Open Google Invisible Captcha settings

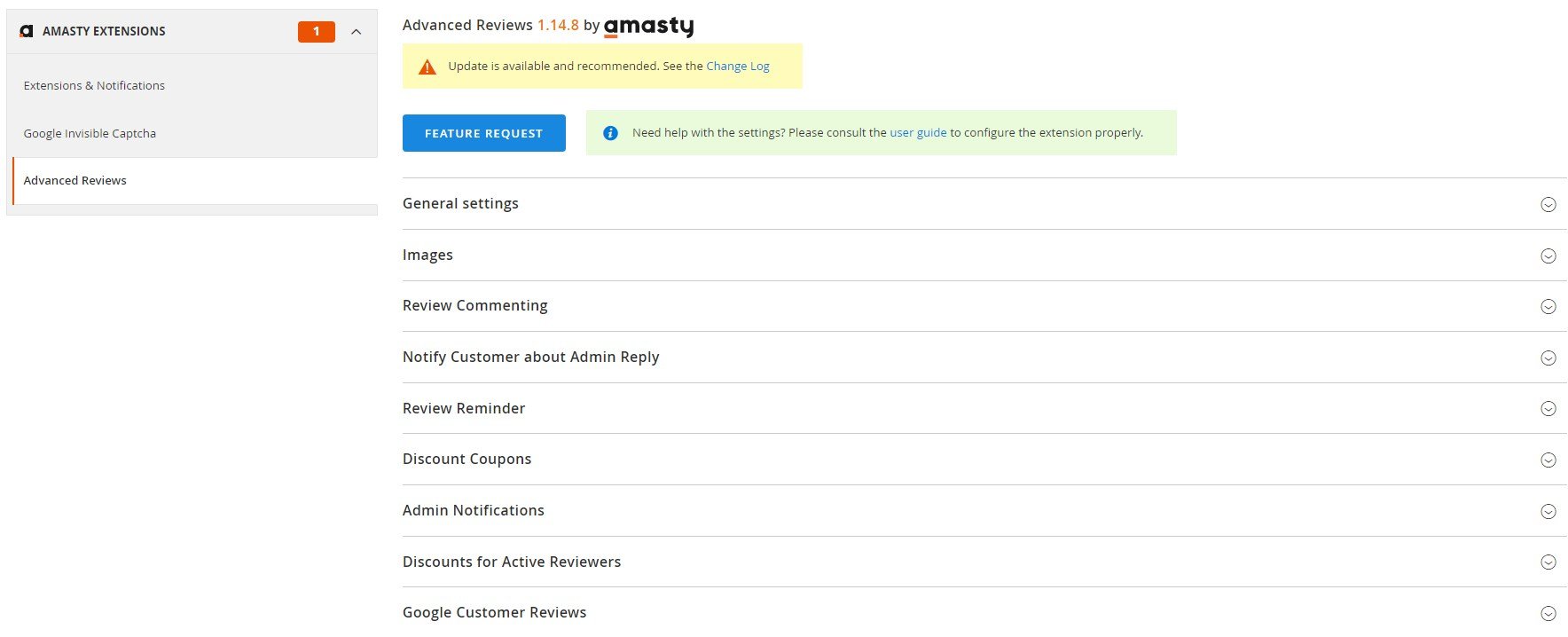tap(90, 133)
